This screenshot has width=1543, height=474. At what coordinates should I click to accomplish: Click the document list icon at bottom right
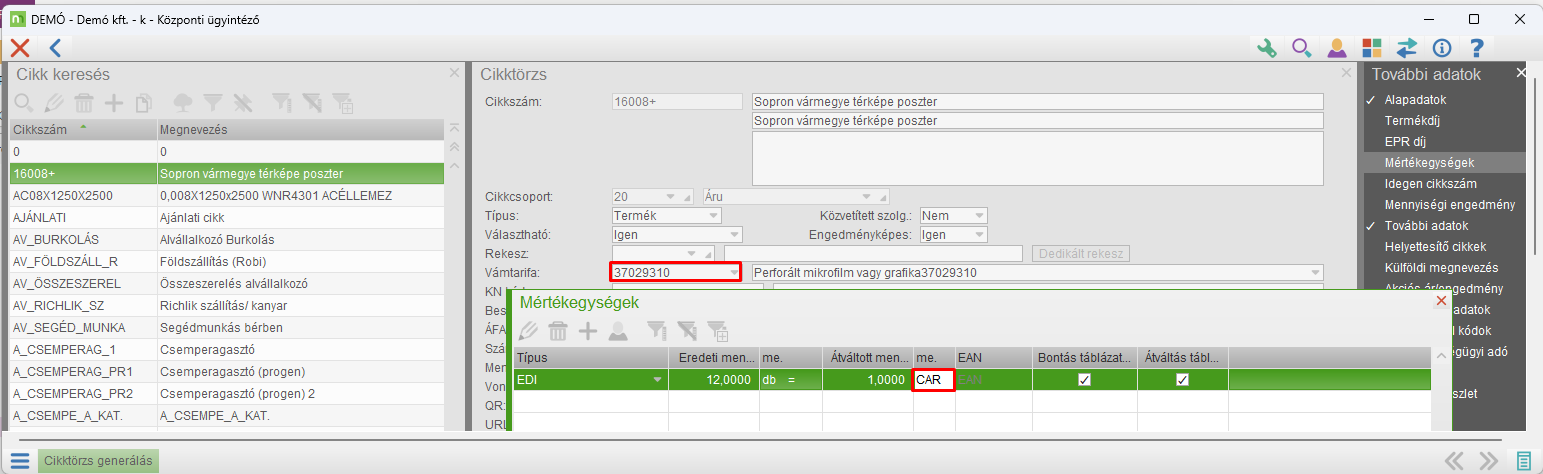pyautogui.click(x=1524, y=461)
